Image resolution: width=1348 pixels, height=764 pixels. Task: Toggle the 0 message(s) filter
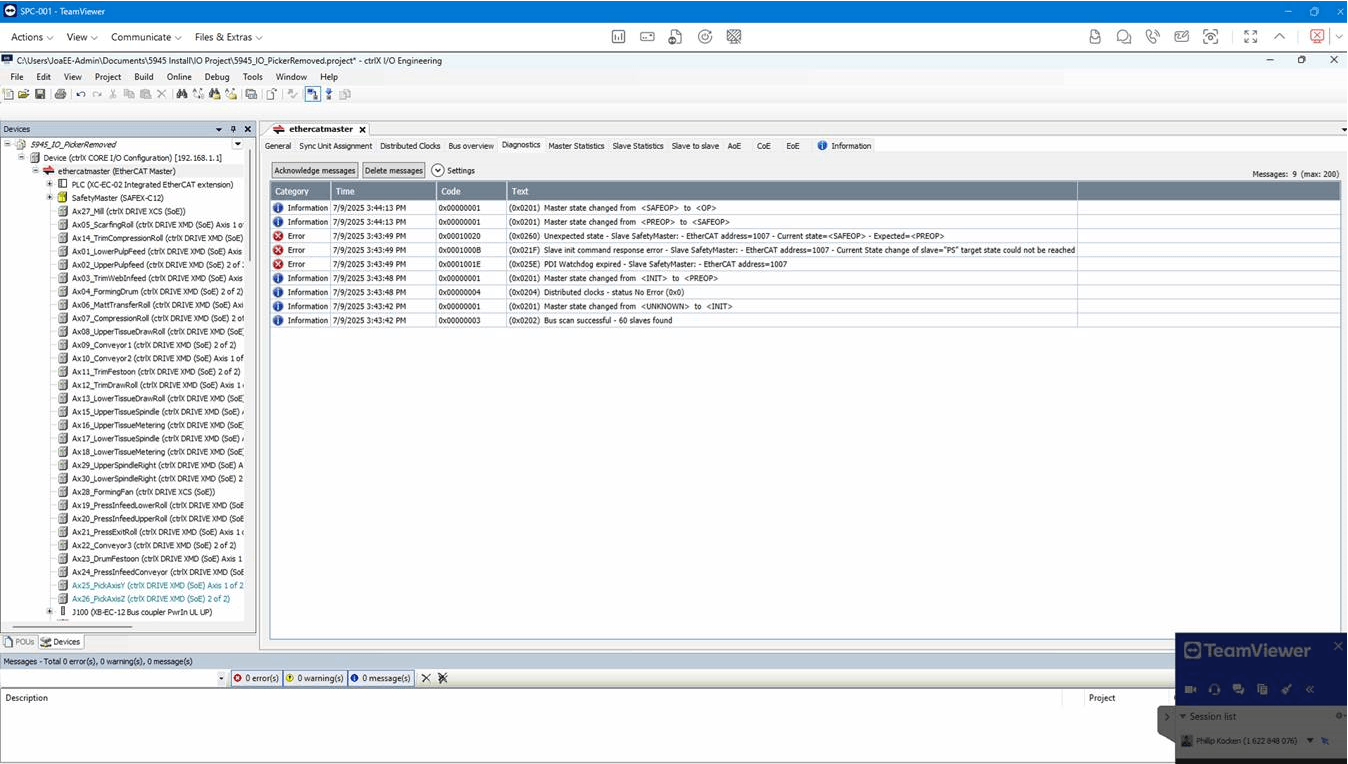point(380,678)
